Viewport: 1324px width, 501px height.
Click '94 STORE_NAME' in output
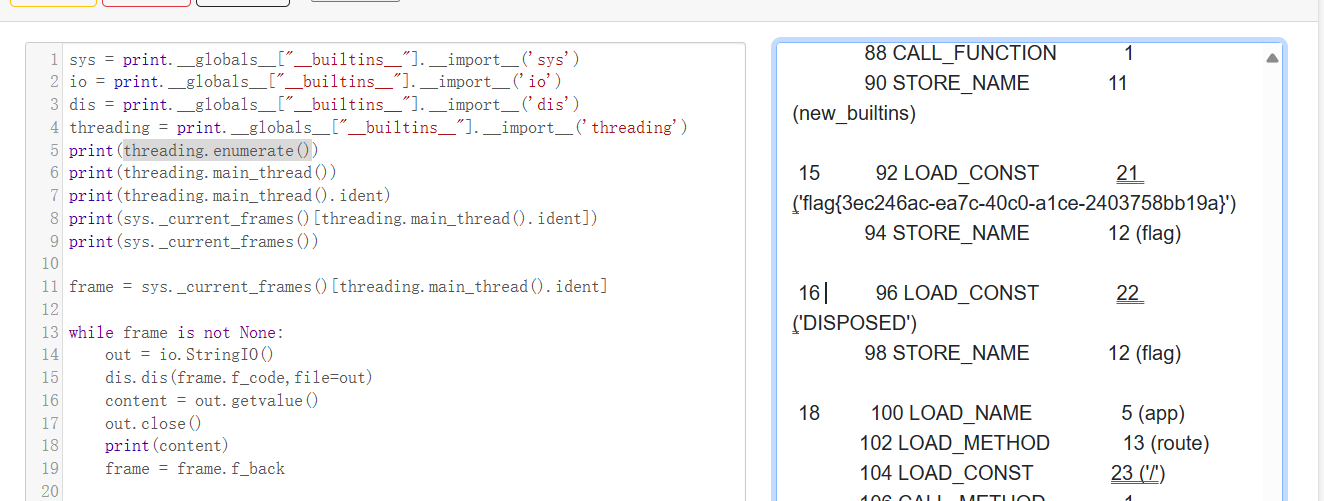(947, 233)
